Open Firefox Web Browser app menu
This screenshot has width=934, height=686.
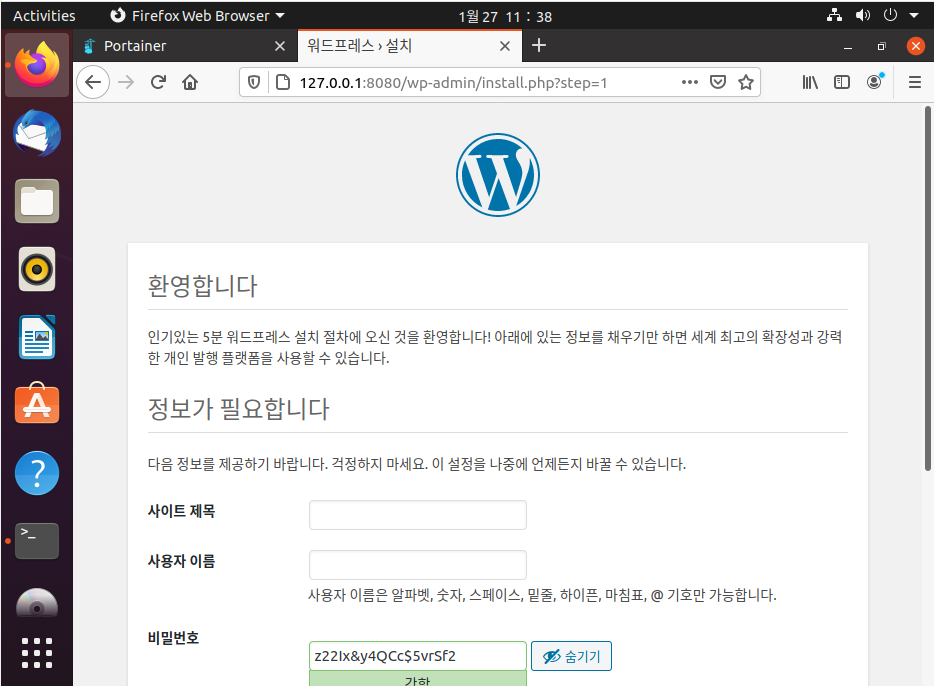198,15
